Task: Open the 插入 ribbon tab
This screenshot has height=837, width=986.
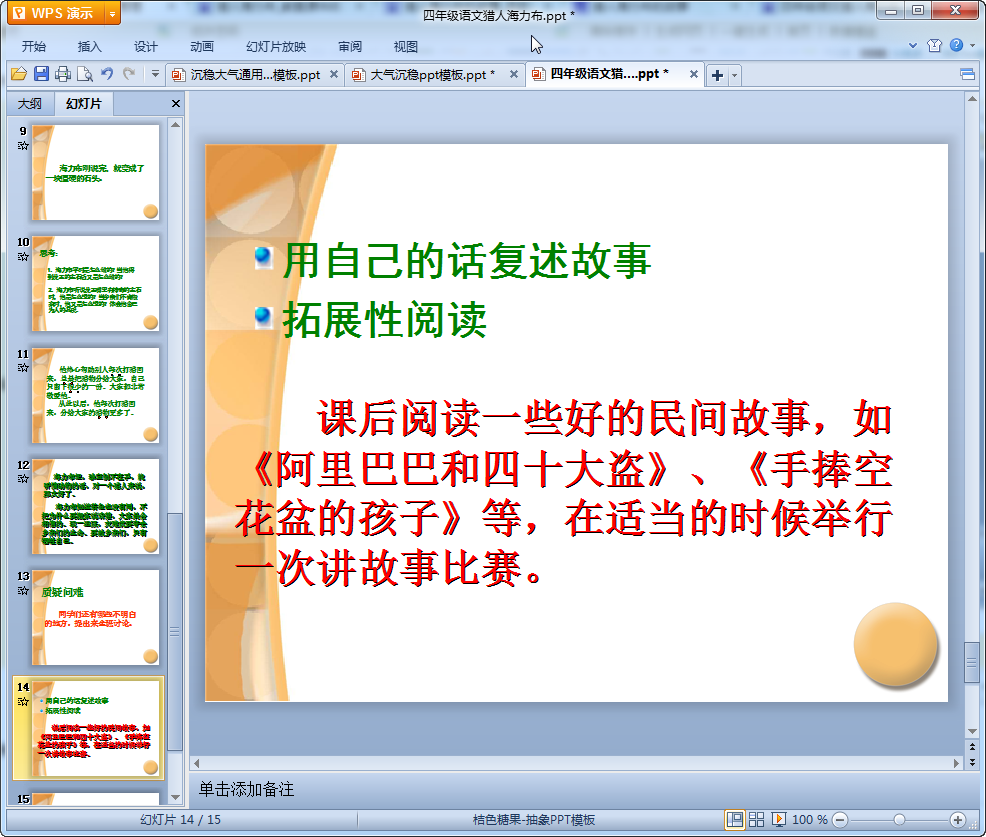Action: point(89,47)
